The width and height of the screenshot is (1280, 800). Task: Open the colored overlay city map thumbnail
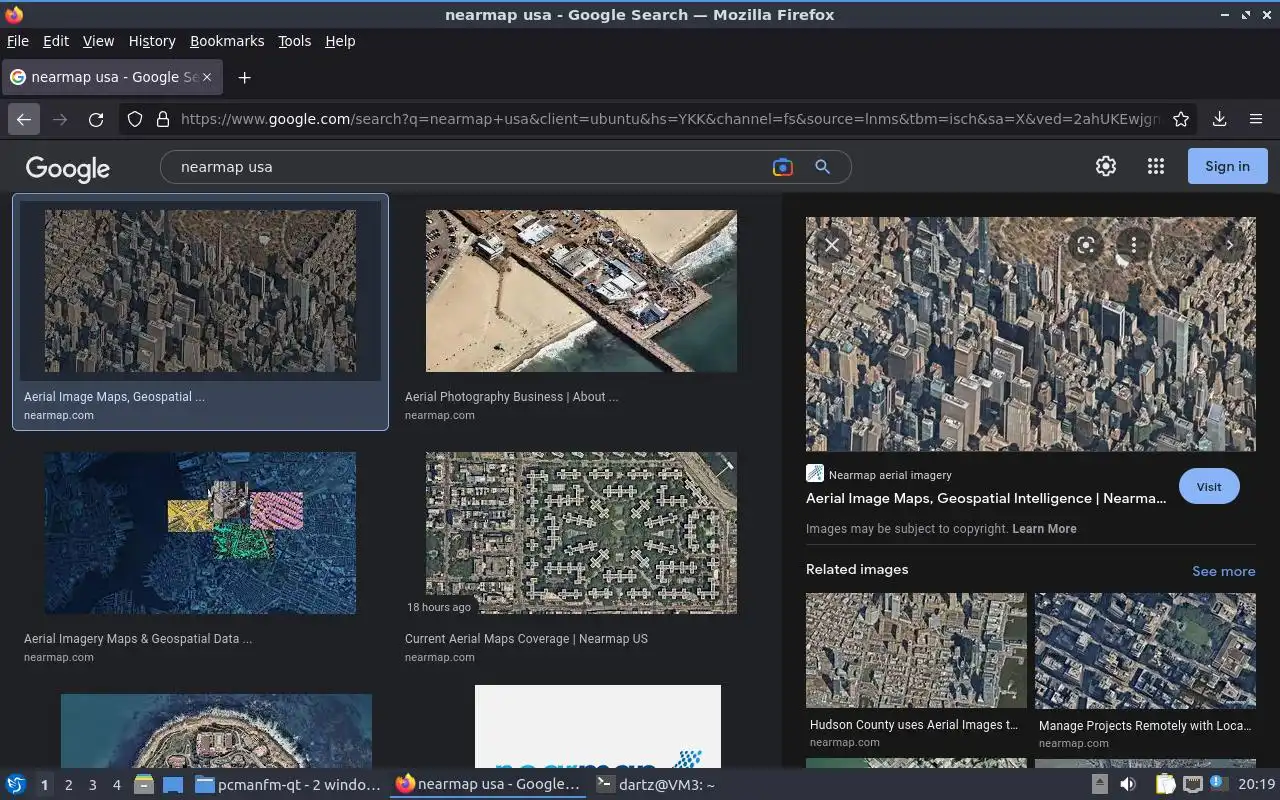pos(200,533)
